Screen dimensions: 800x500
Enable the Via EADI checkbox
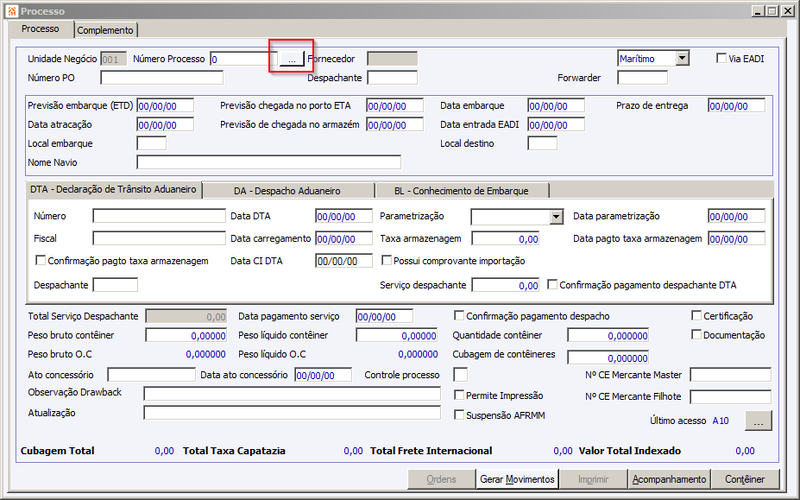pos(721,58)
